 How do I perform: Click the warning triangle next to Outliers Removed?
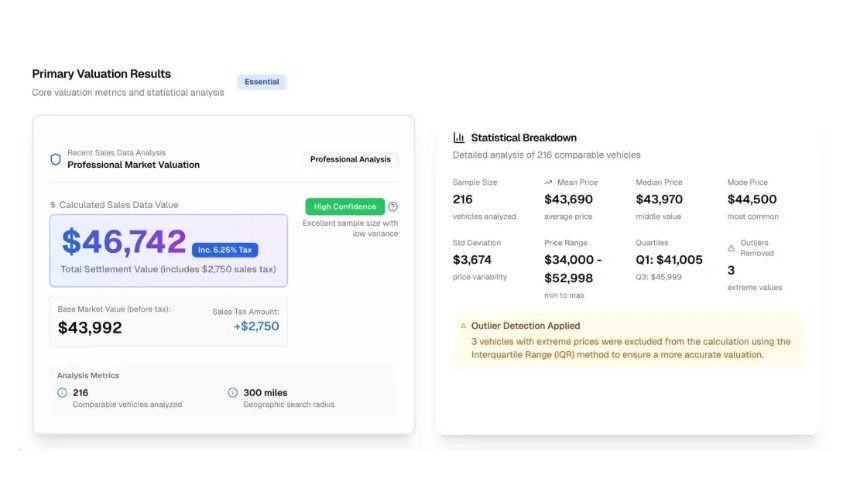(x=731, y=248)
